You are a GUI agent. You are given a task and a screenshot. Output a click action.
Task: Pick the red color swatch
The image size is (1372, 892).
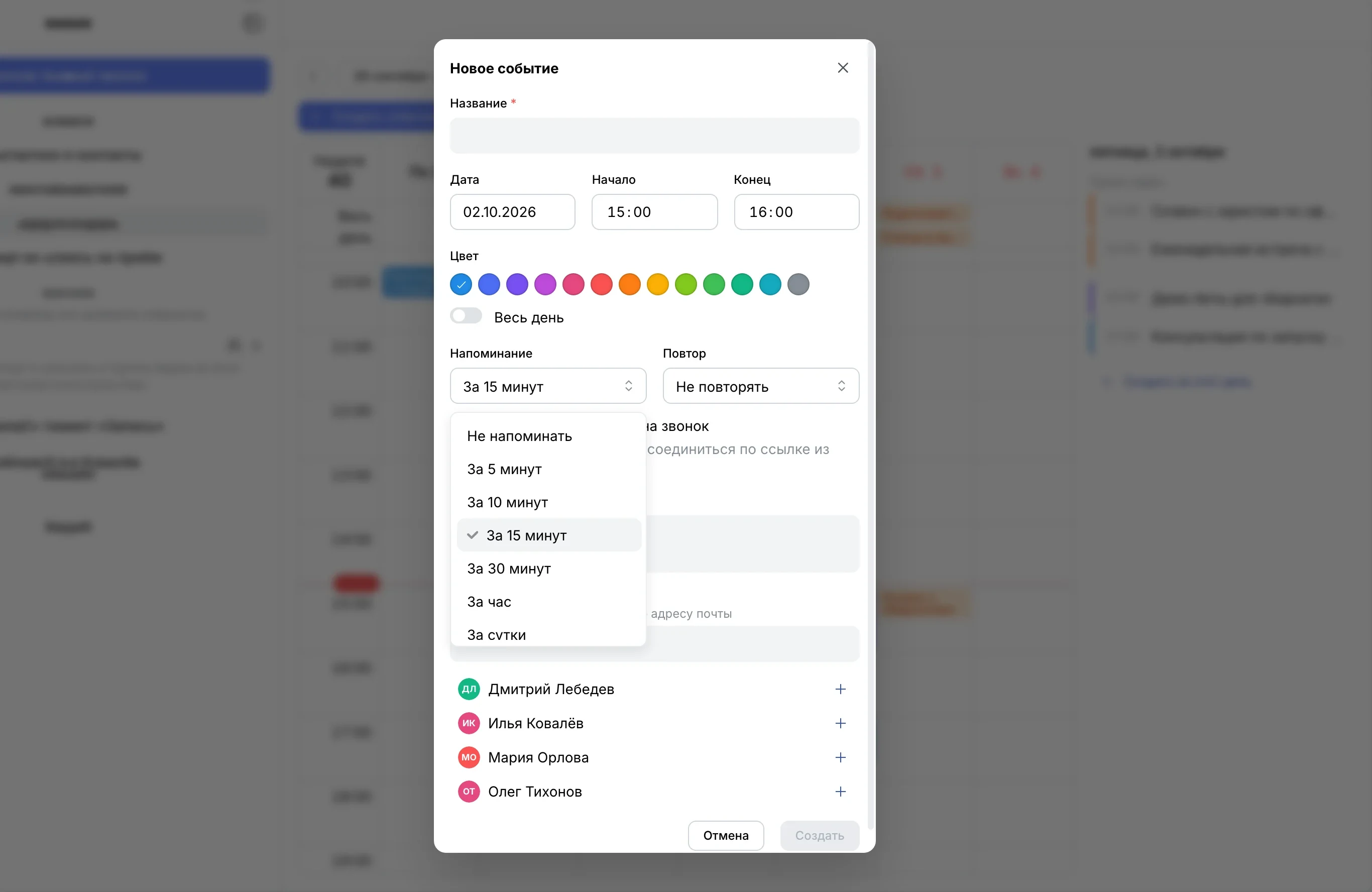(x=601, y=284)
